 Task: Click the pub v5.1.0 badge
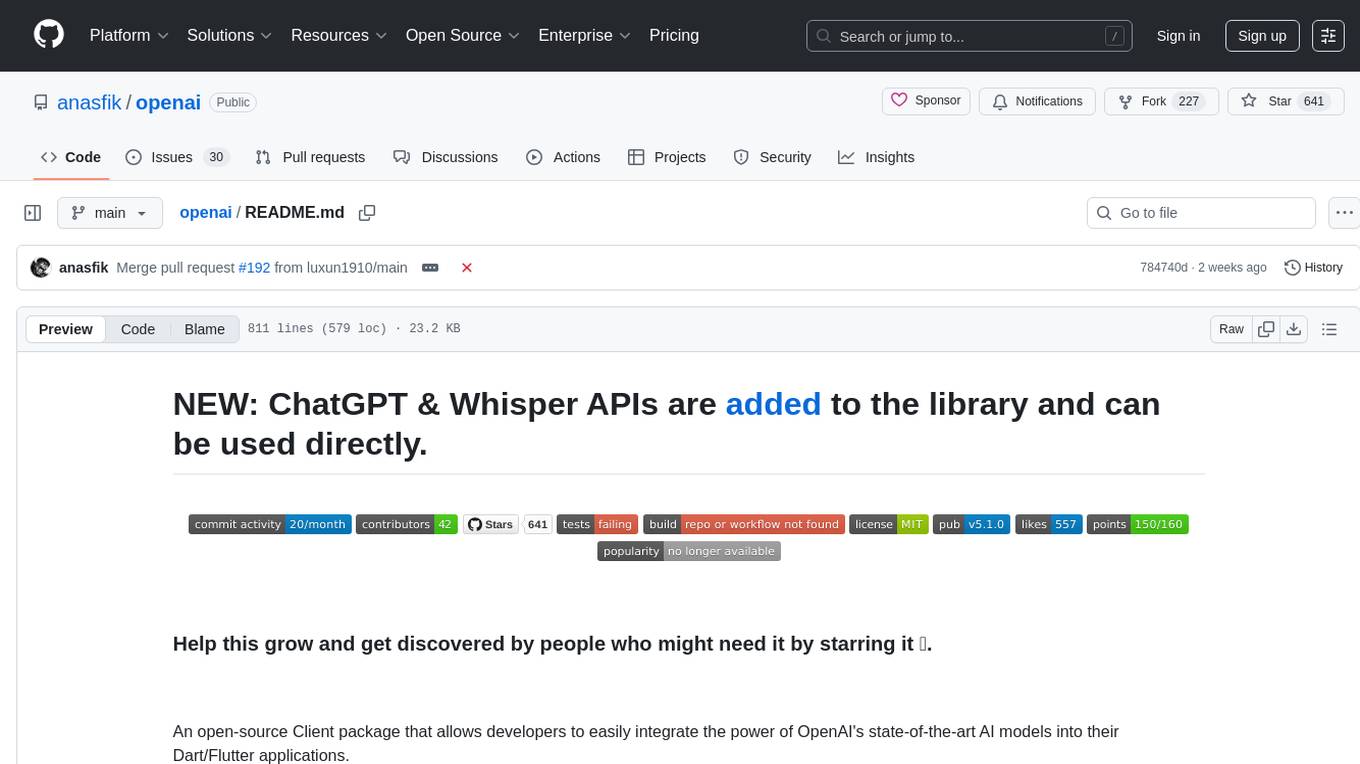(971, 524)
